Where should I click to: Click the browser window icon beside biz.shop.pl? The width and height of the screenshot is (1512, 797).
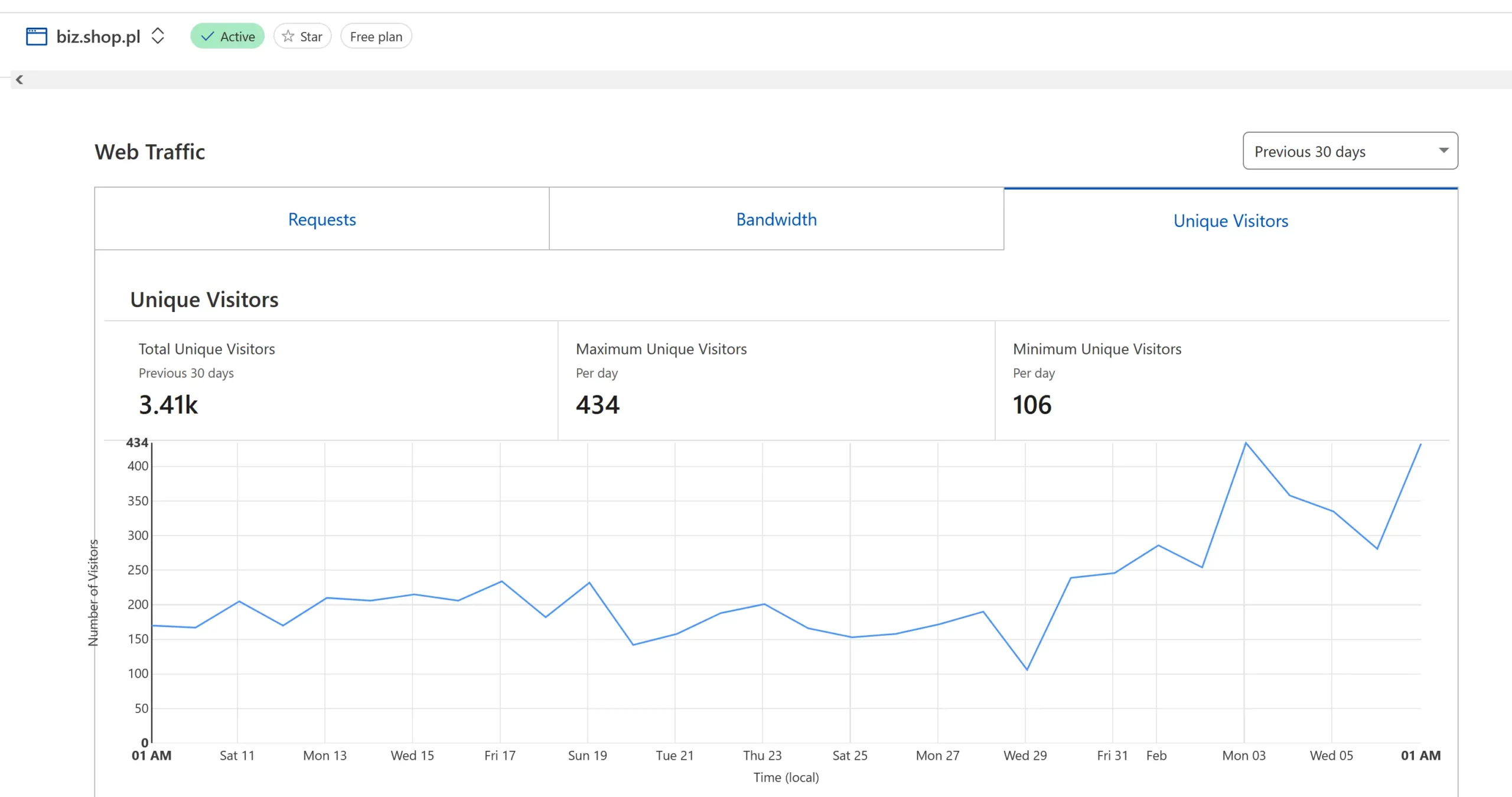[x=36, y=36]
